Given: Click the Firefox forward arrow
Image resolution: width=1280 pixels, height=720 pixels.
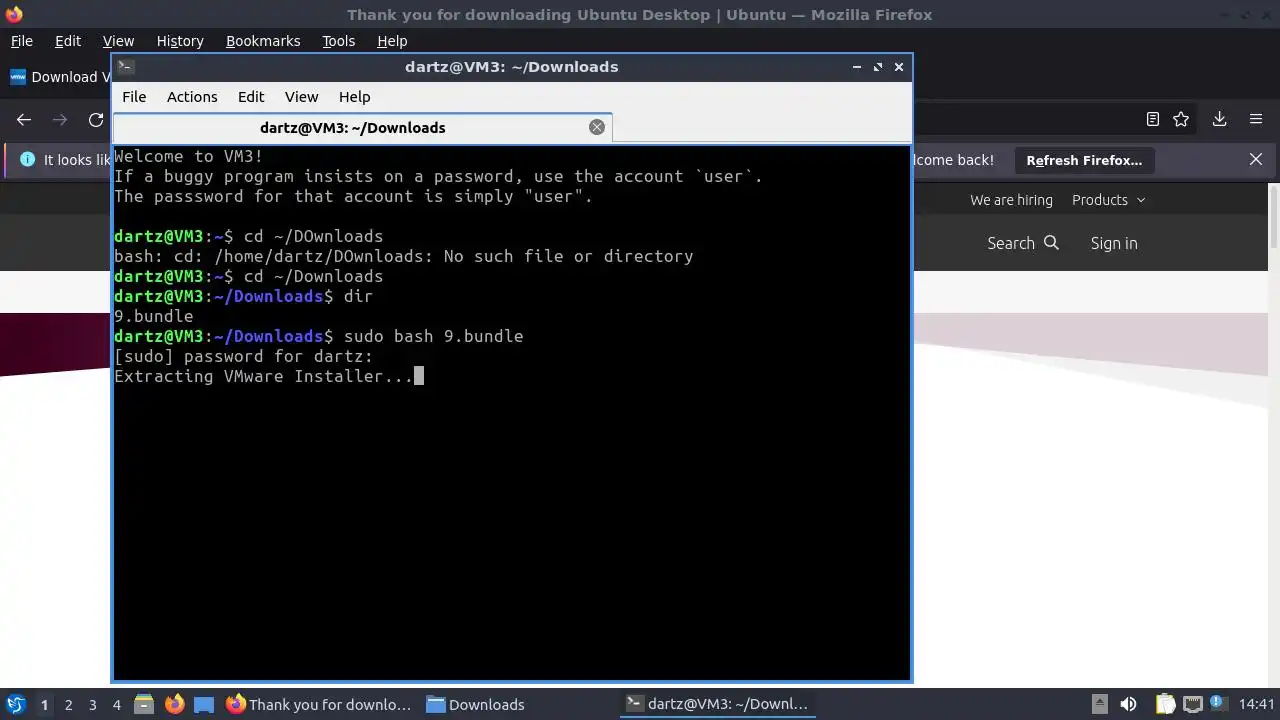Looking at the screenshot, I should [x=60, y=120].
